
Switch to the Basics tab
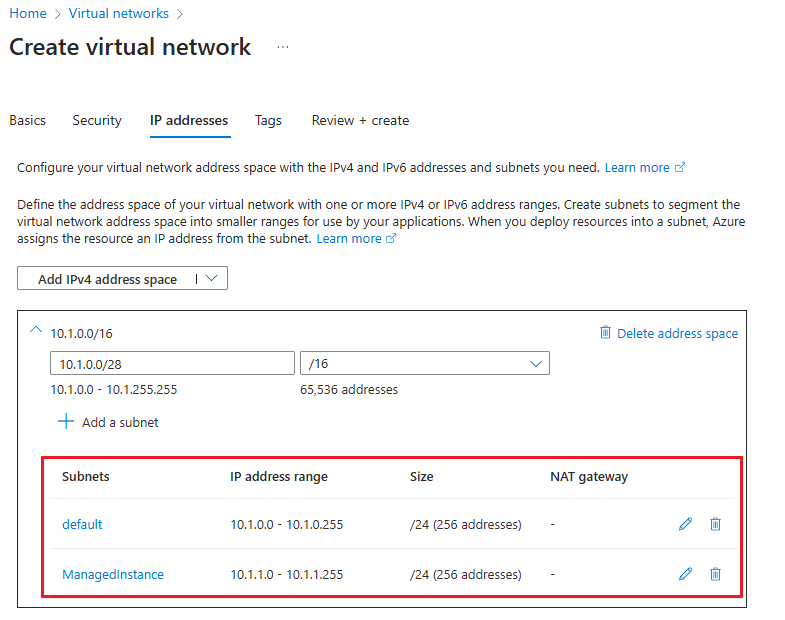click(28, 120)
